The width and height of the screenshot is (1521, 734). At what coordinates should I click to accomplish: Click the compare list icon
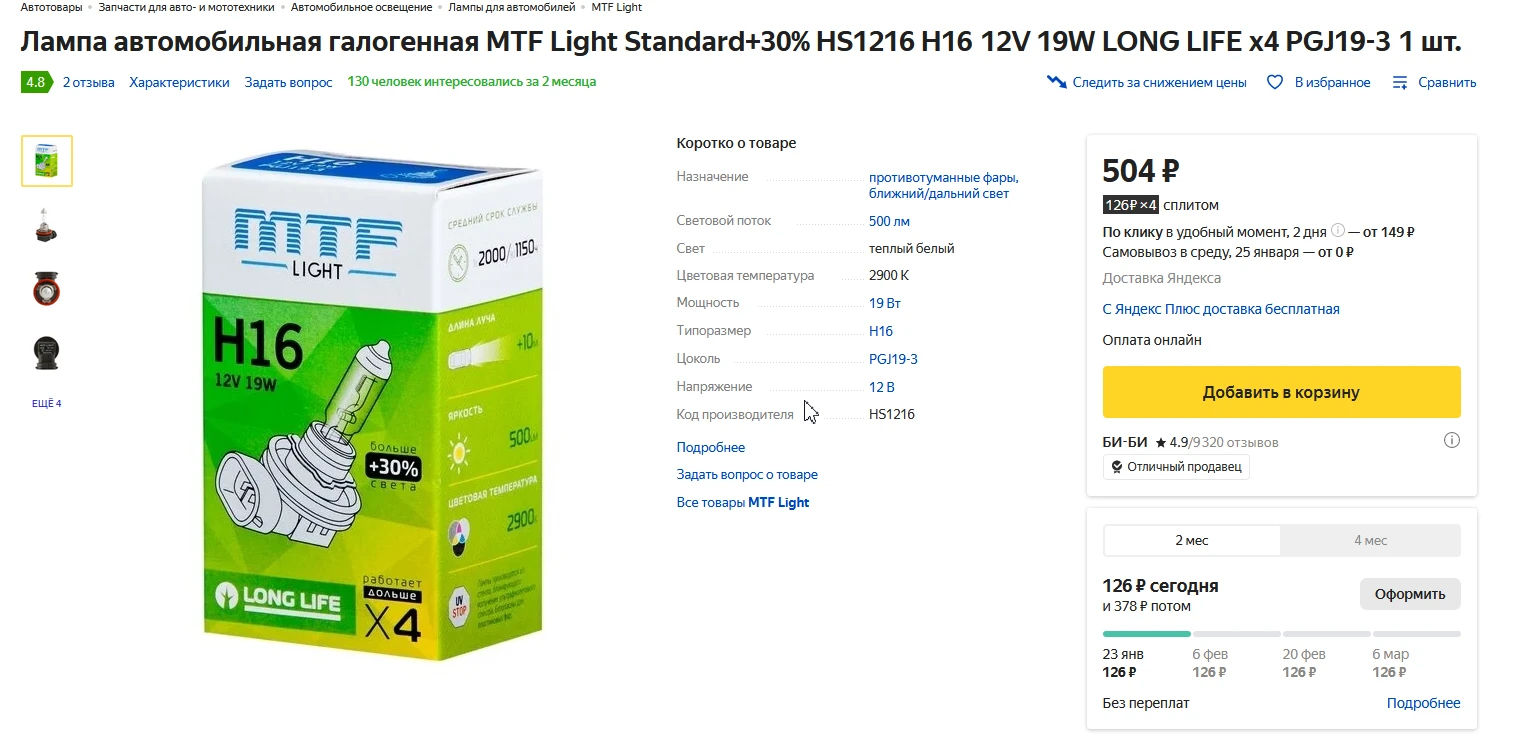[x=1400, y=82]
